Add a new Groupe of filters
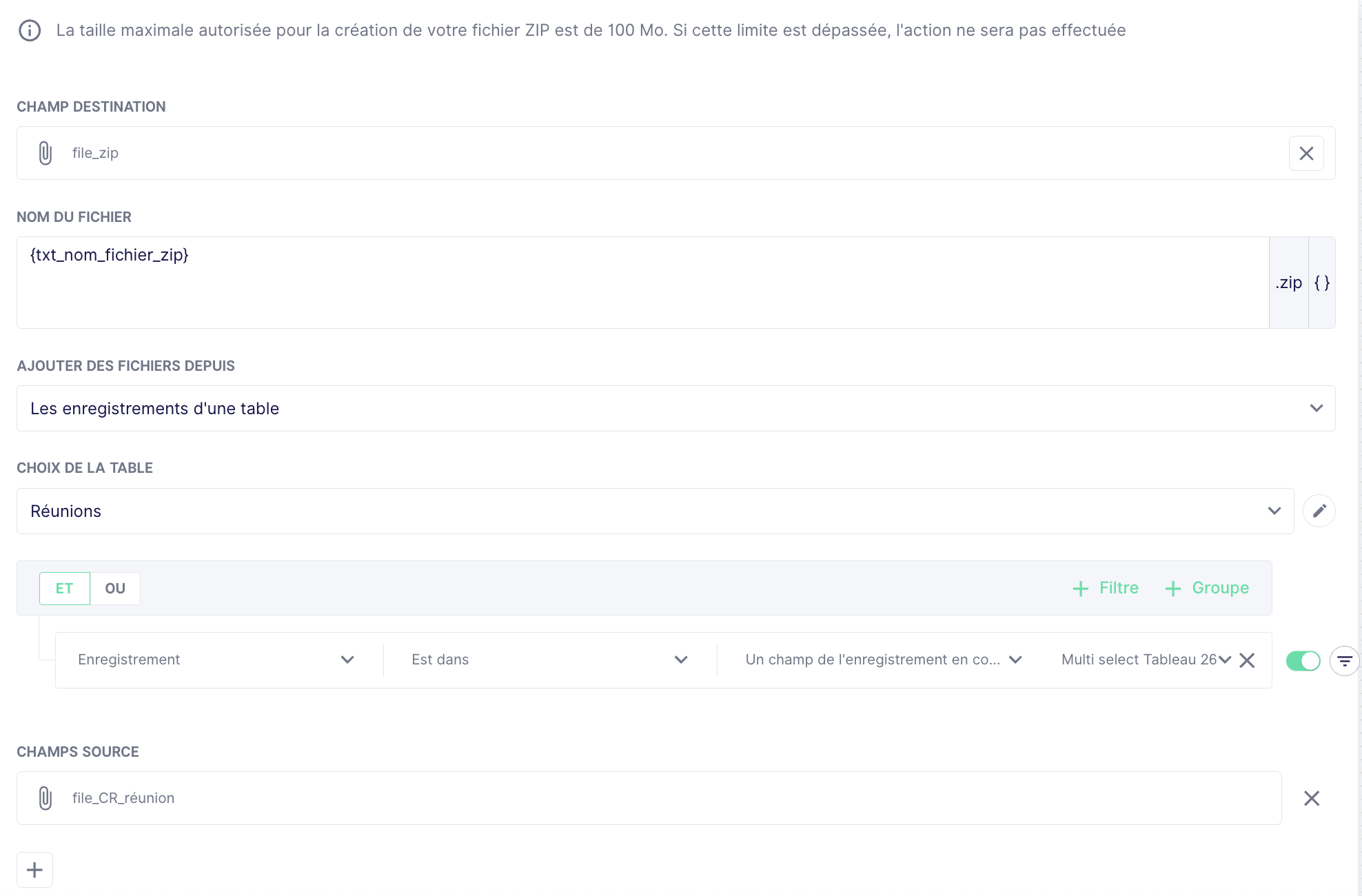Viewport: 1362px width, 896px height. (1207, 588)
